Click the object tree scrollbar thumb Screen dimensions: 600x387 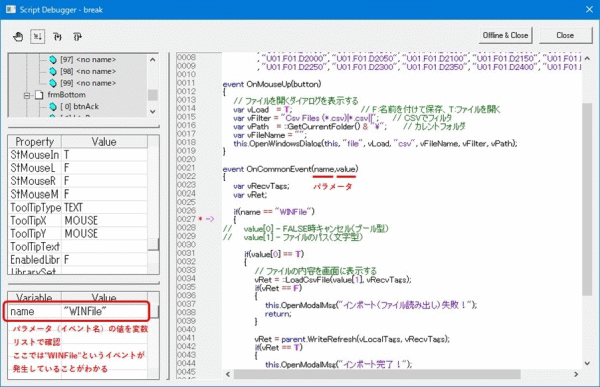(153, 95)
